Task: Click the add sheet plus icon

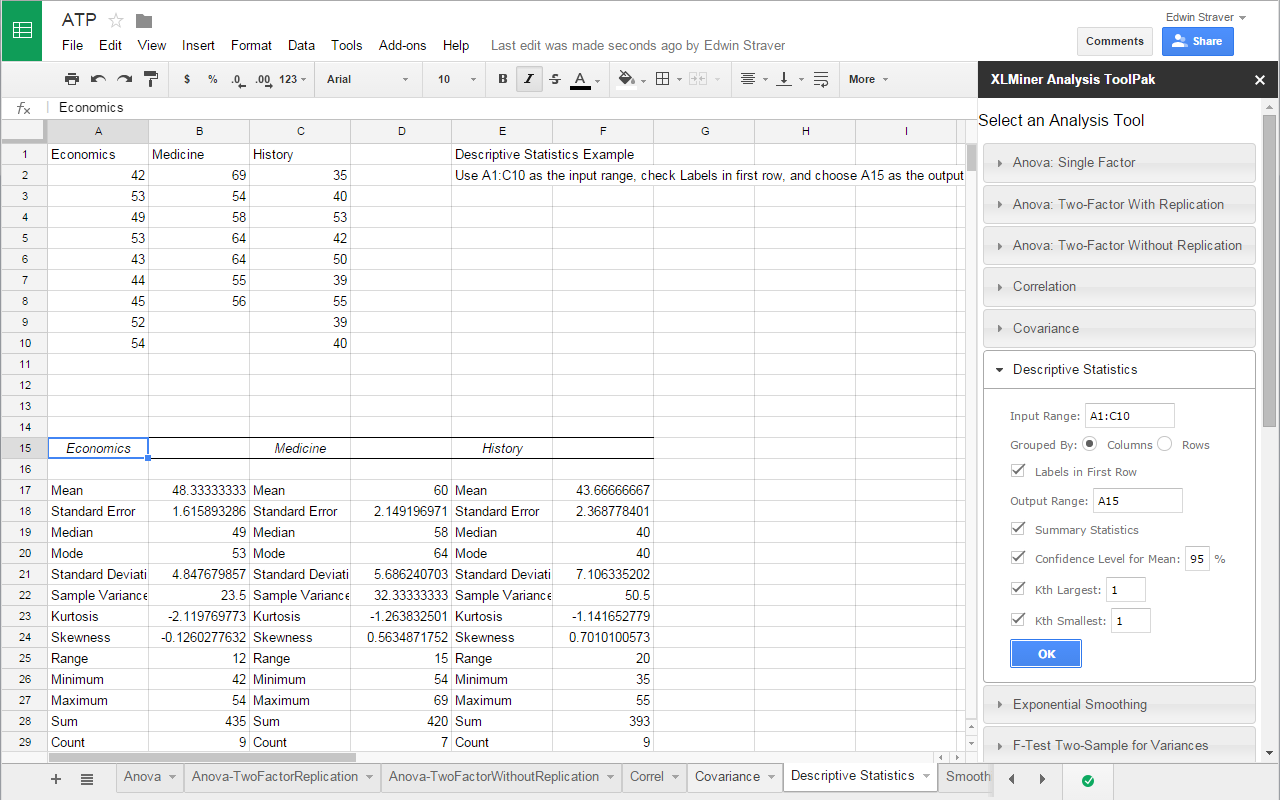Action: pyautogui.click(x=56, y=779)
